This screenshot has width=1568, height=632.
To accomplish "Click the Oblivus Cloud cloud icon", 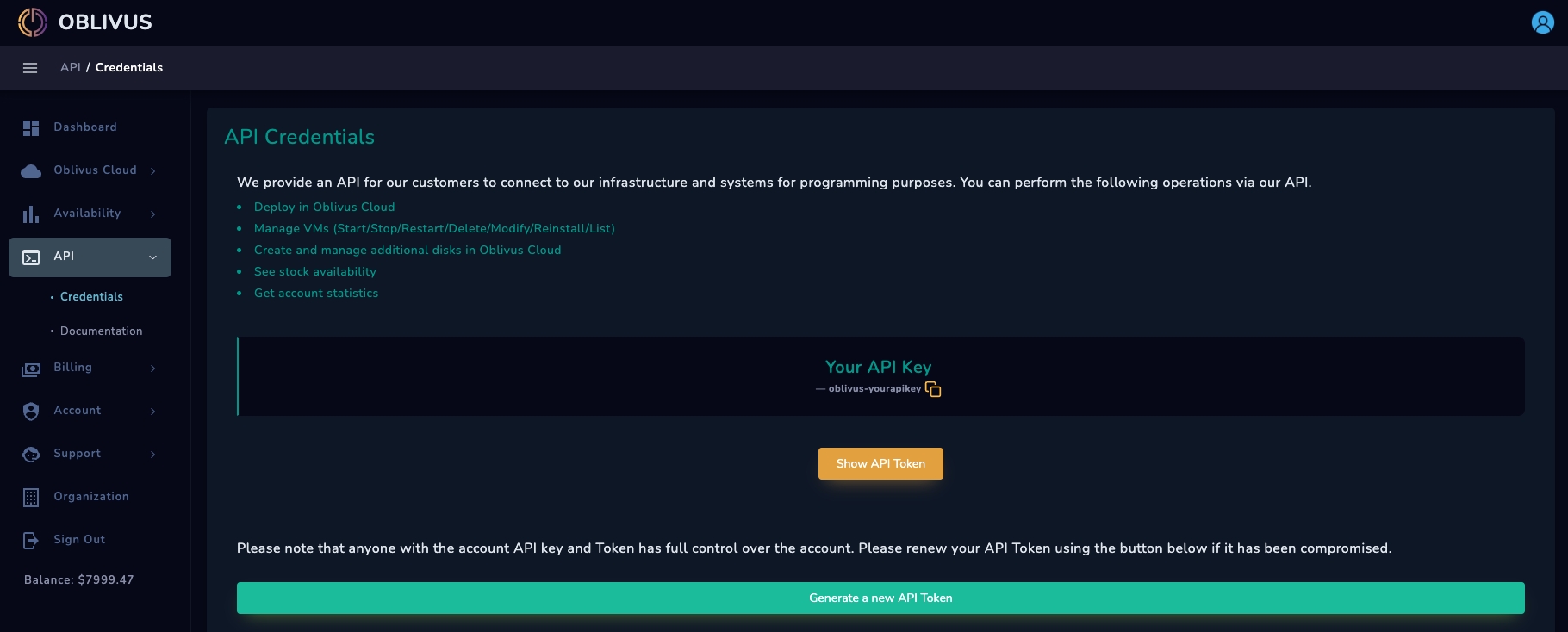I will point(31,170).
